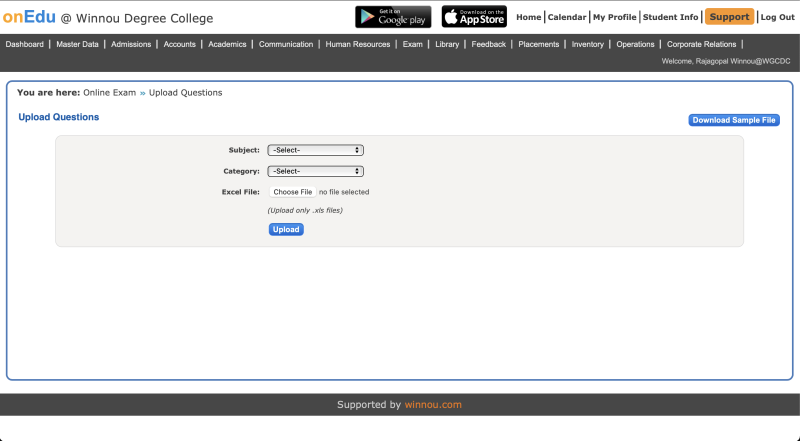This screenshot has width=800, height=441.
Task: Click the blue Upload button
Action: coord(286,229)
